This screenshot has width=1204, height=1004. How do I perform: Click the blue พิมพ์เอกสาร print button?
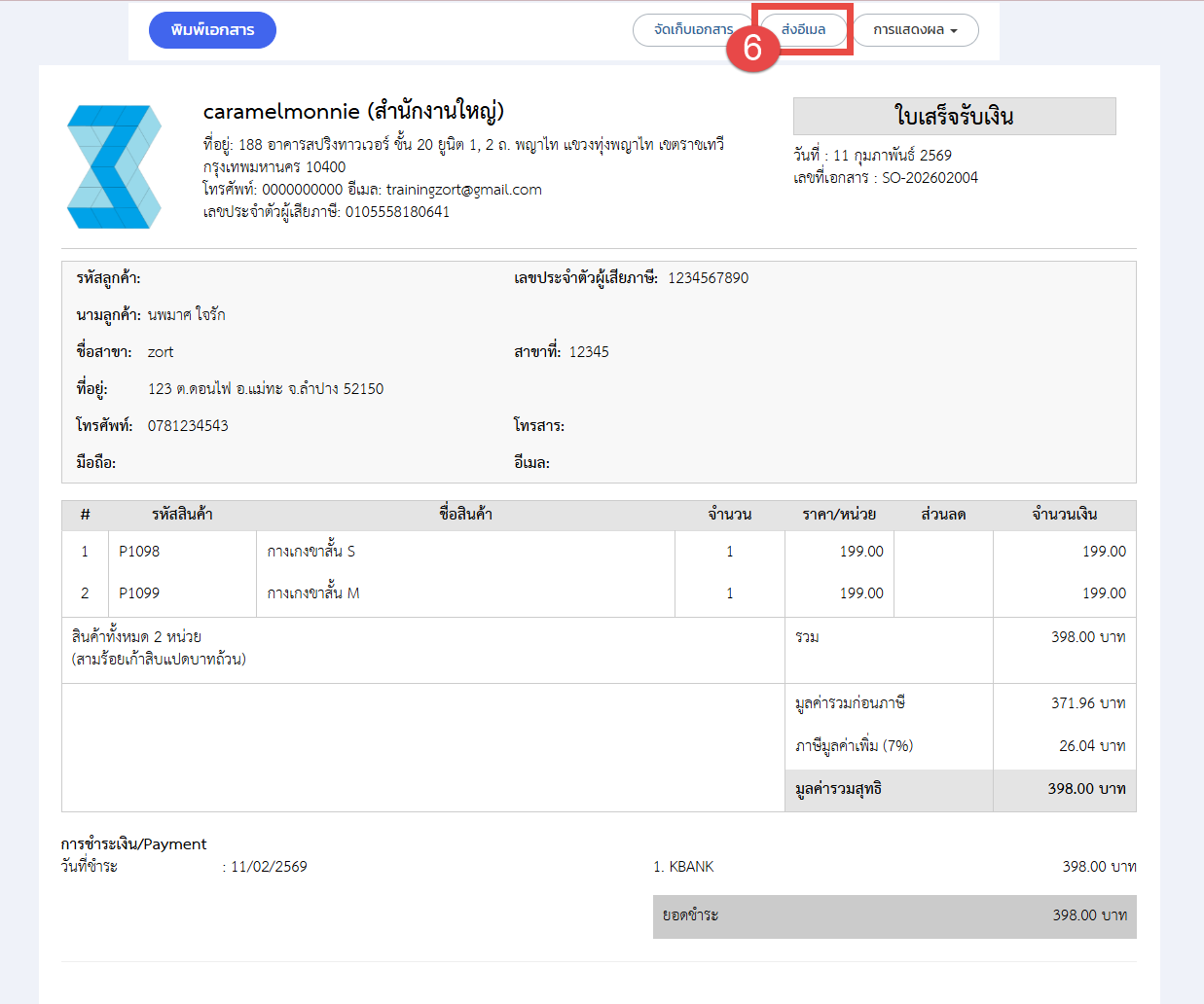pyautogui.click(x=212, y=30)
